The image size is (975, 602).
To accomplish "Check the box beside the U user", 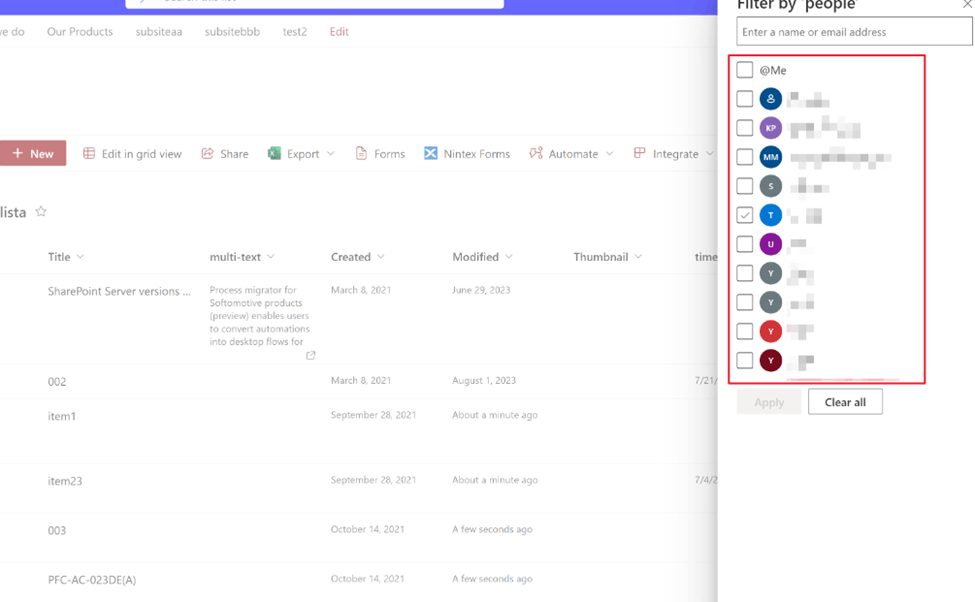I will click(x=744, y=244).
